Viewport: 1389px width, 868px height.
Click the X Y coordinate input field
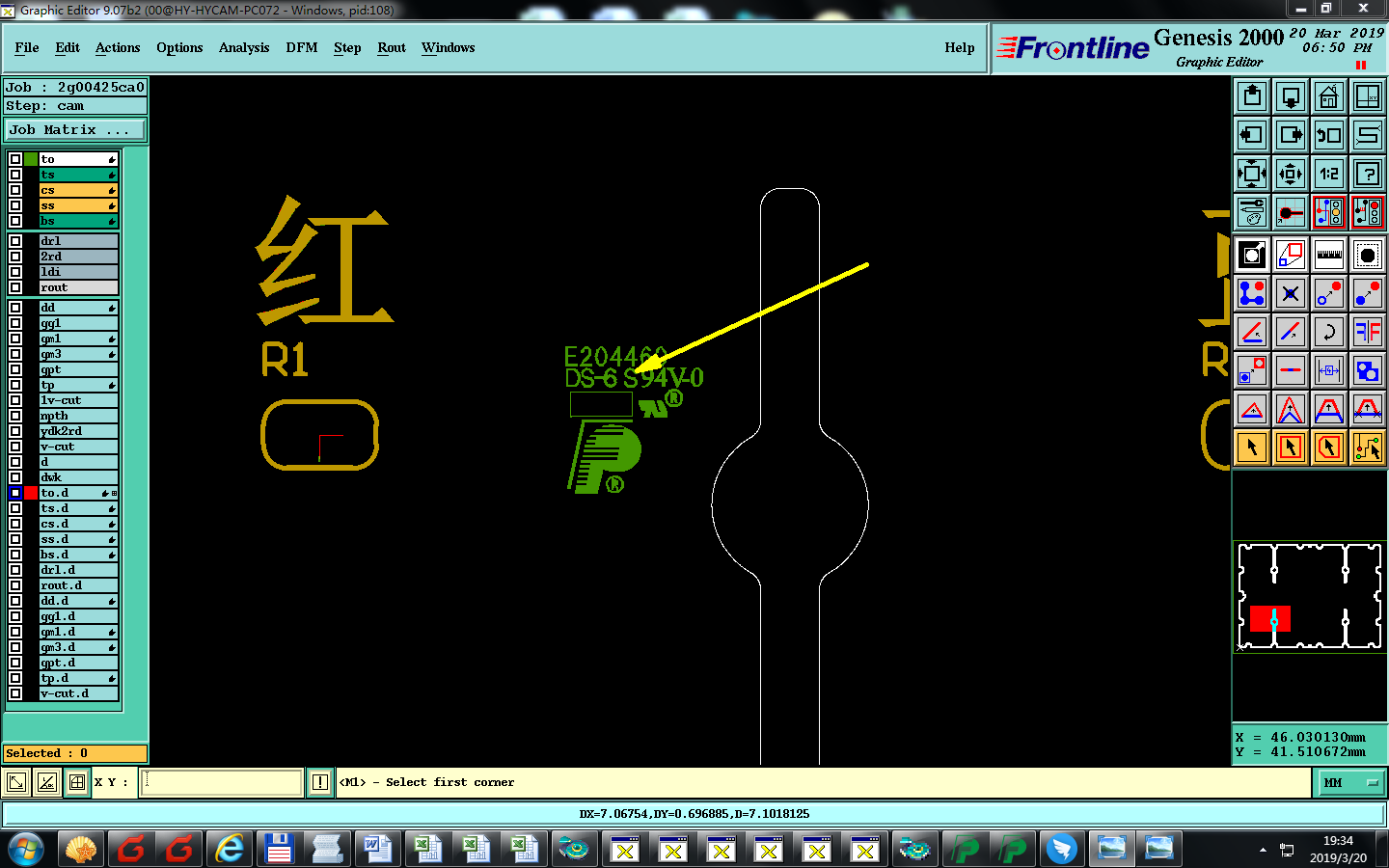coord(222,782)
